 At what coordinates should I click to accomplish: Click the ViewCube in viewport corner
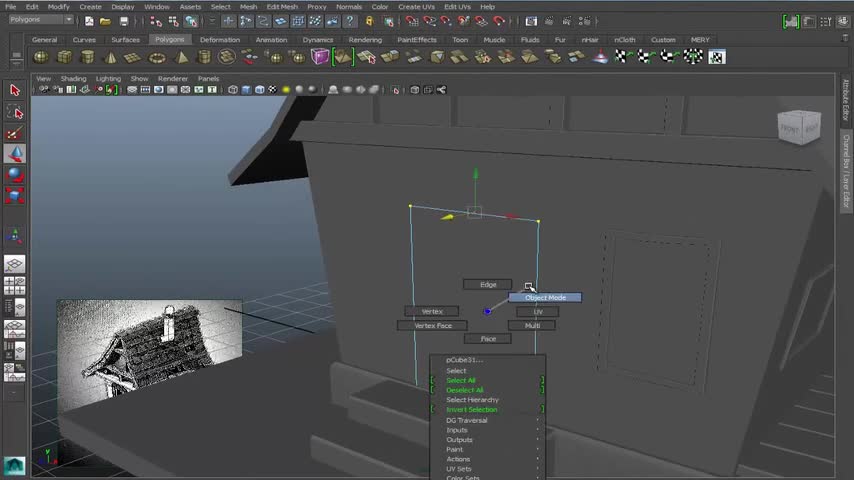click(x=798, y=127)
